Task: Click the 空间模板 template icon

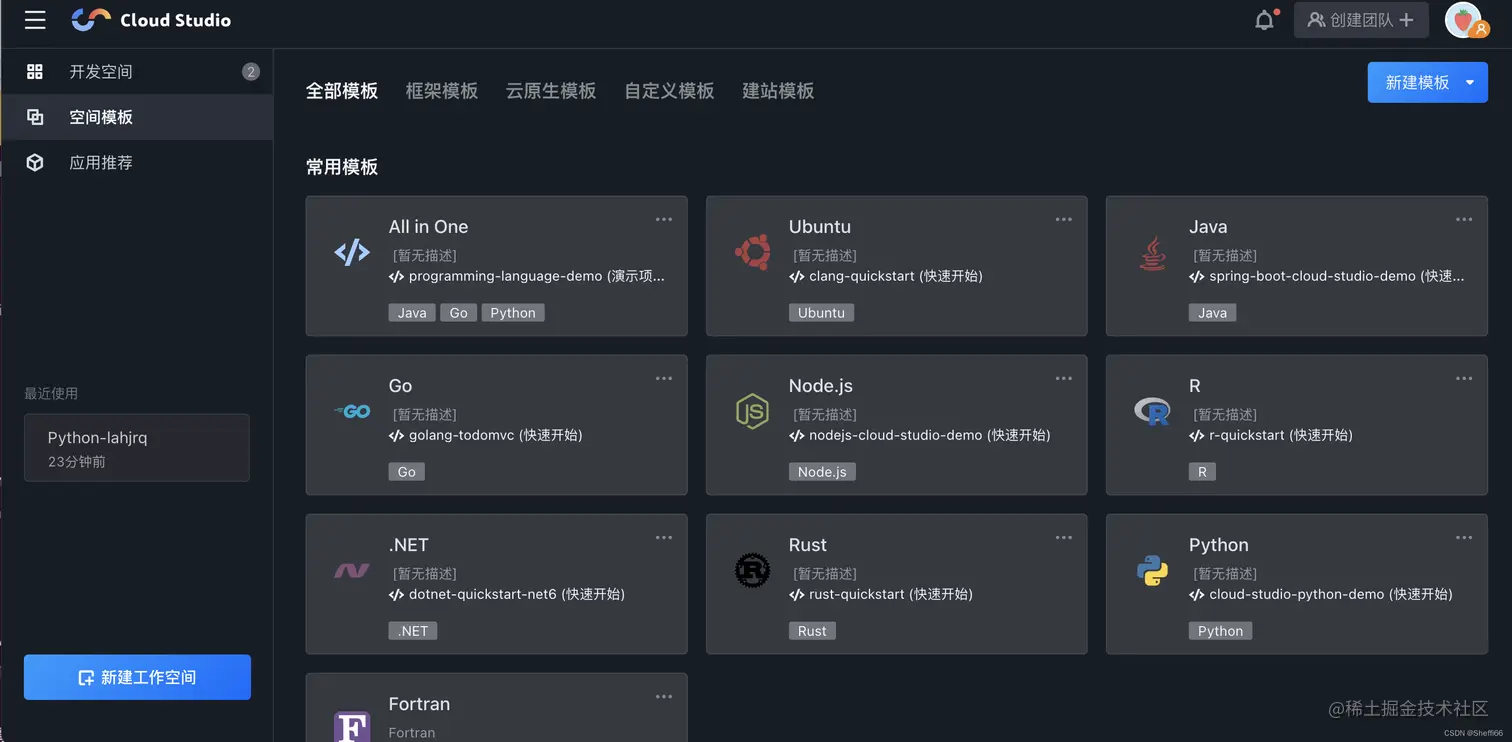Action: pyautogui.click(x=35, y=117)
